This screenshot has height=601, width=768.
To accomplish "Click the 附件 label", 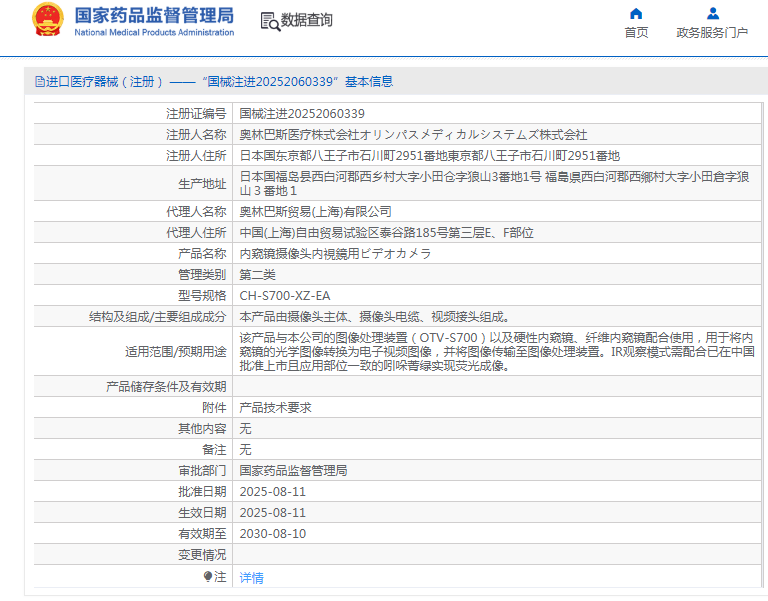I will point(214,408).
